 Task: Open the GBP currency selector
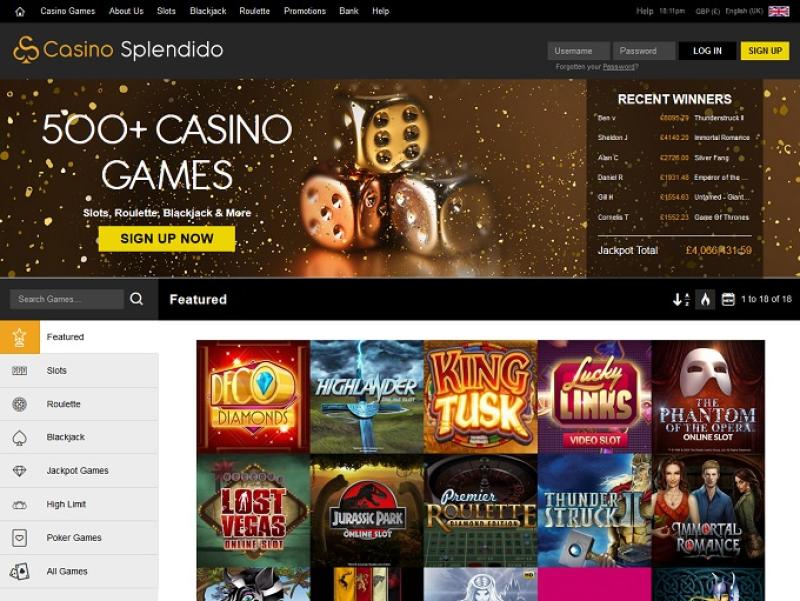[708, 11]
